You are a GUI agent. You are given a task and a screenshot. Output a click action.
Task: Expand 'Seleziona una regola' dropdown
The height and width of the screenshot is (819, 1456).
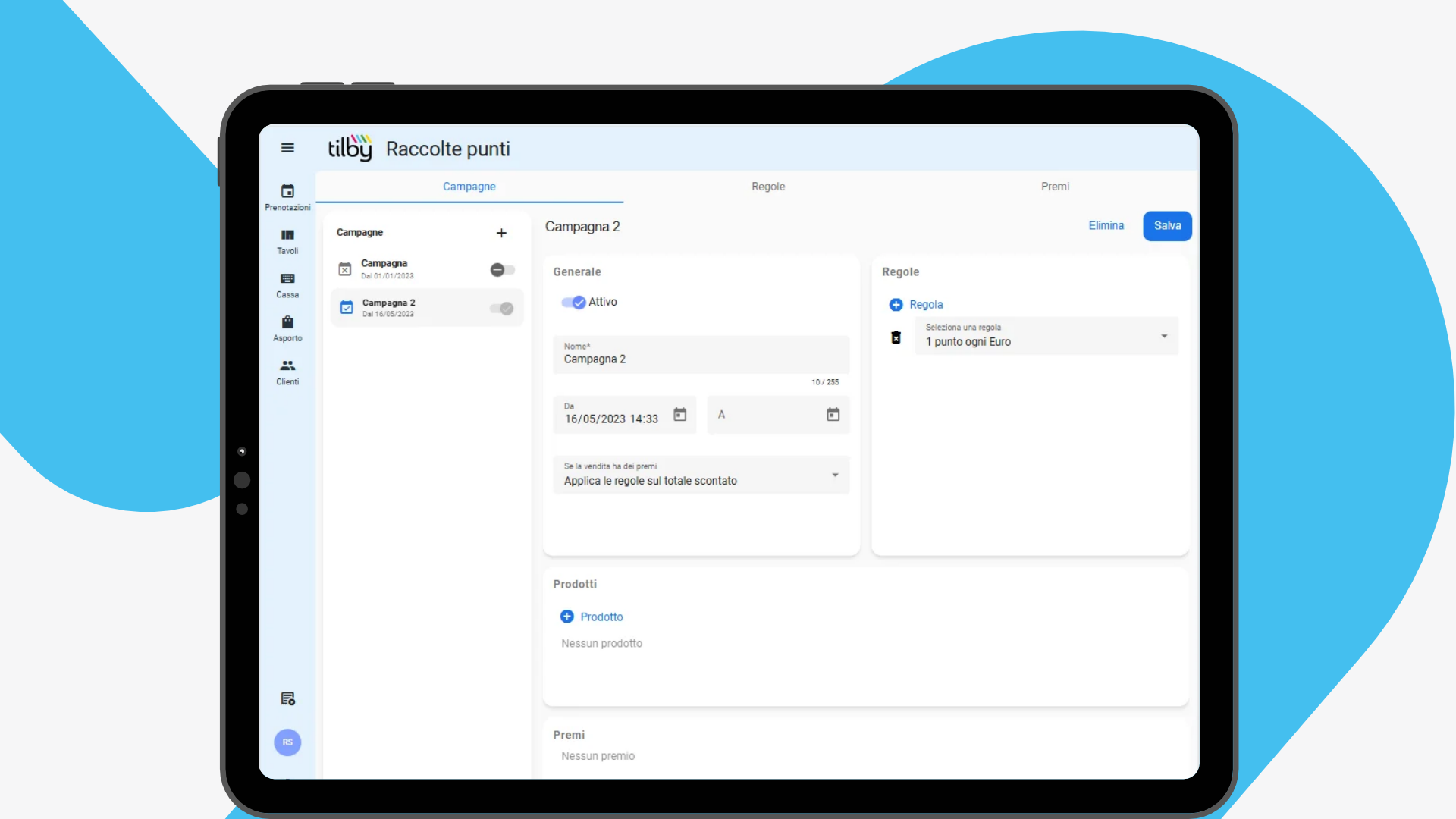[1046, 336]
